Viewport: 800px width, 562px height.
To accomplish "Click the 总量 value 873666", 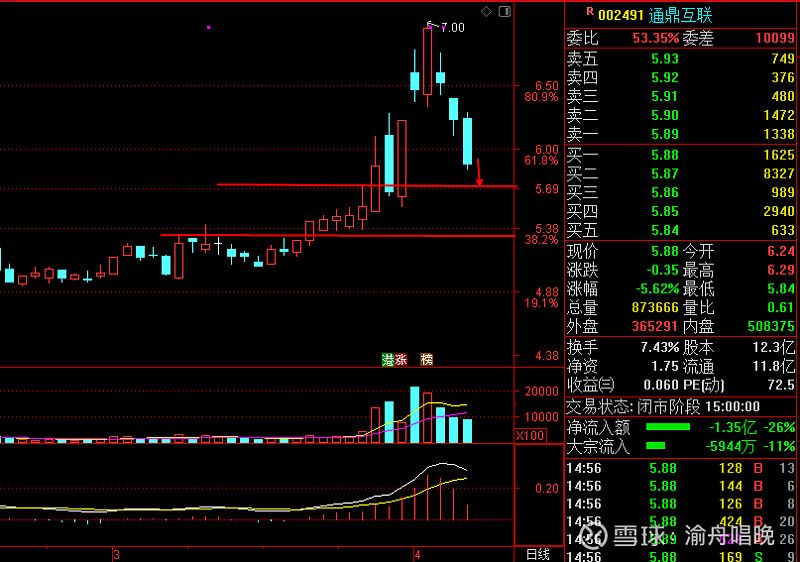I will point(655,308).
